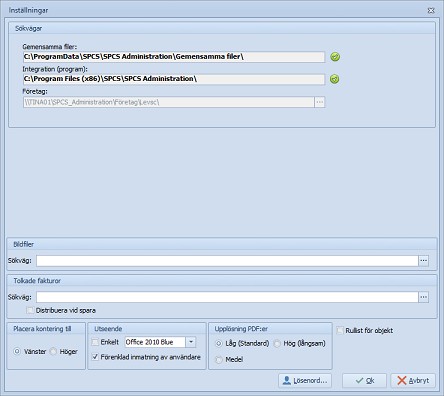The width and height of the screenshot is (444, 396).
Task: Close the Inställningar dialog
Action: 431,10
